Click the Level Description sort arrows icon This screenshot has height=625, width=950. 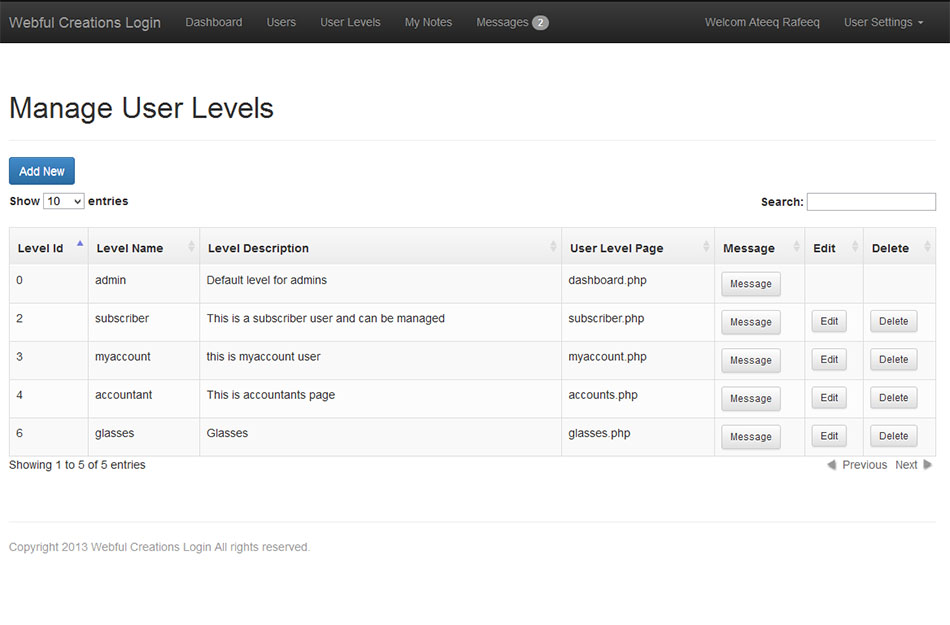[x=553, y=247]
